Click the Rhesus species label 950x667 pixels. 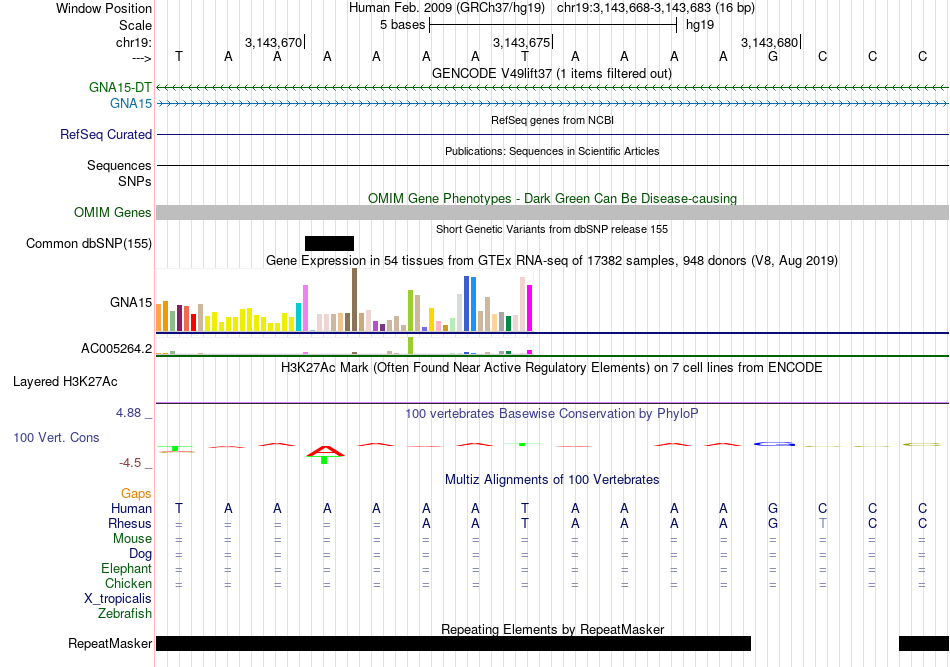click(x=130, y=523)
